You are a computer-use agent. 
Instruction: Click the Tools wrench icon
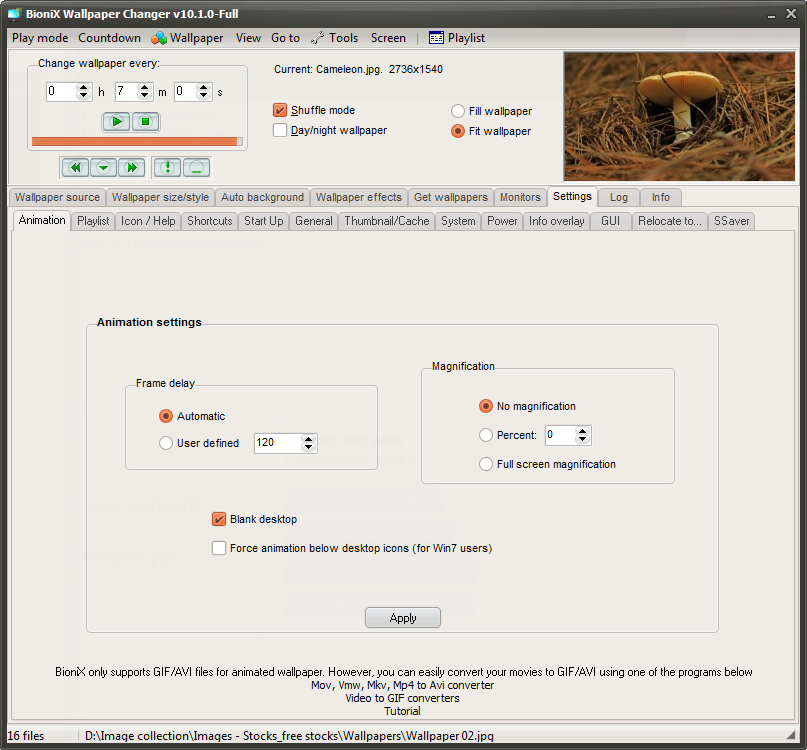(x=318, y=38)
